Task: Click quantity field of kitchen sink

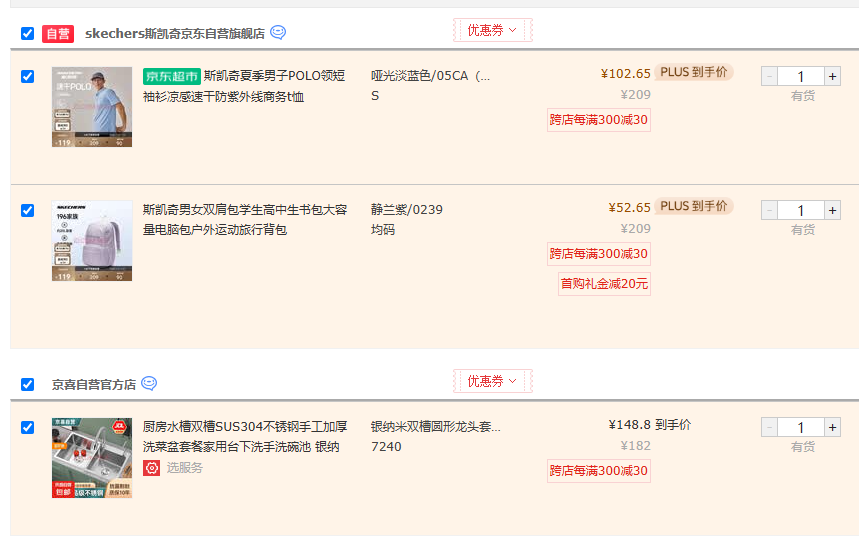Action: point(801,427)
